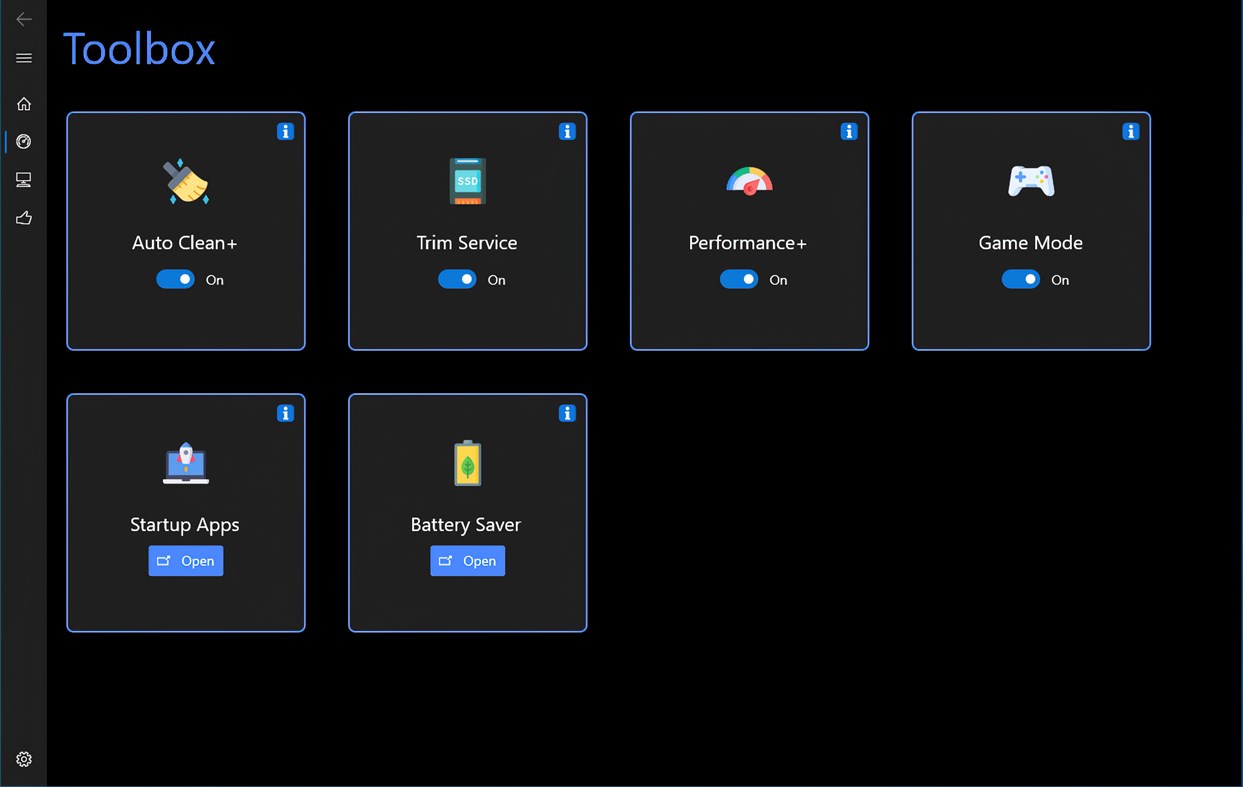Show Battery Saver details via its info icon
Screen dimensions: 1243x787
point(567,413)
